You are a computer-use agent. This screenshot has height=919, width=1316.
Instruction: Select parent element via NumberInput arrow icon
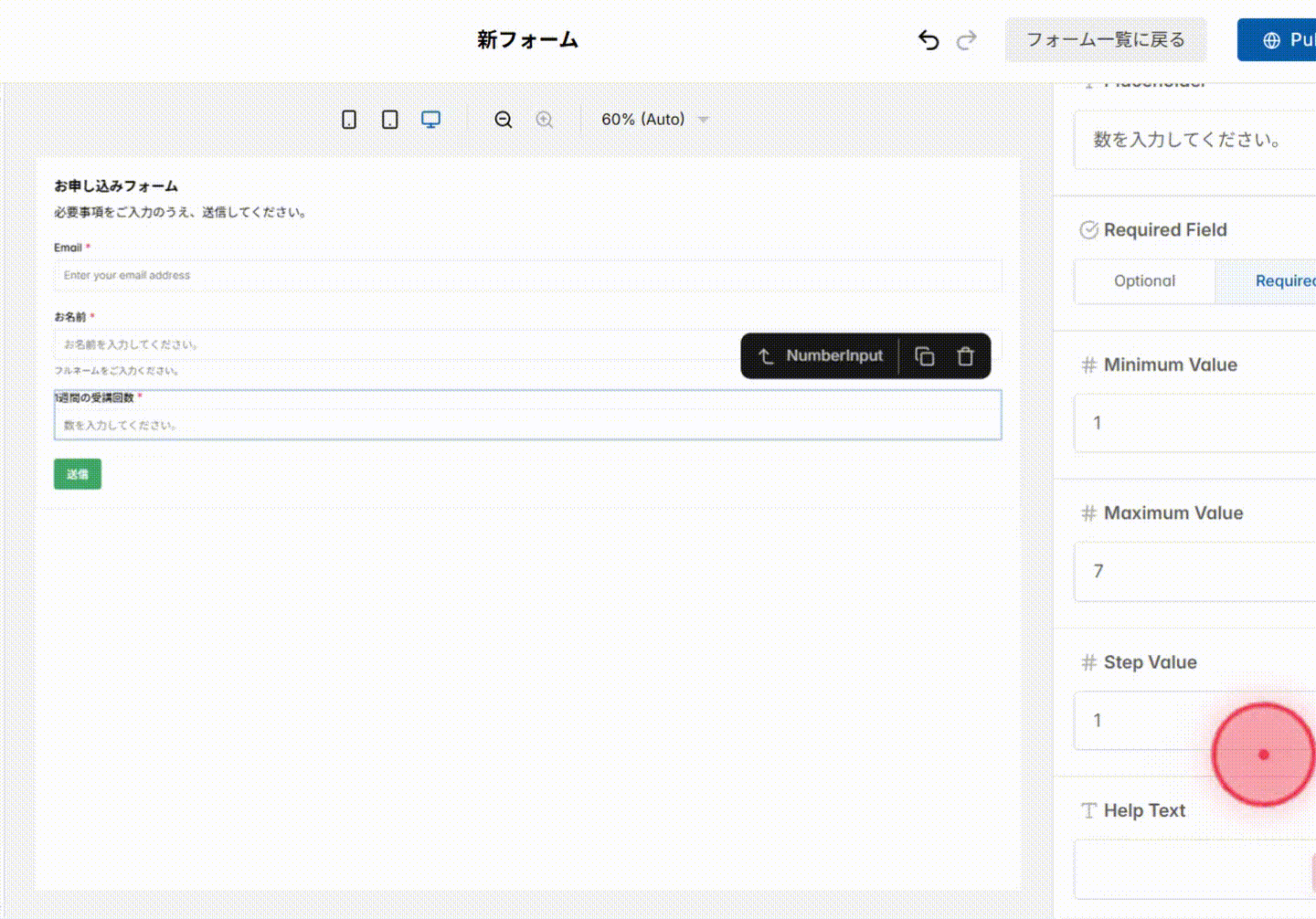point(764,355)
